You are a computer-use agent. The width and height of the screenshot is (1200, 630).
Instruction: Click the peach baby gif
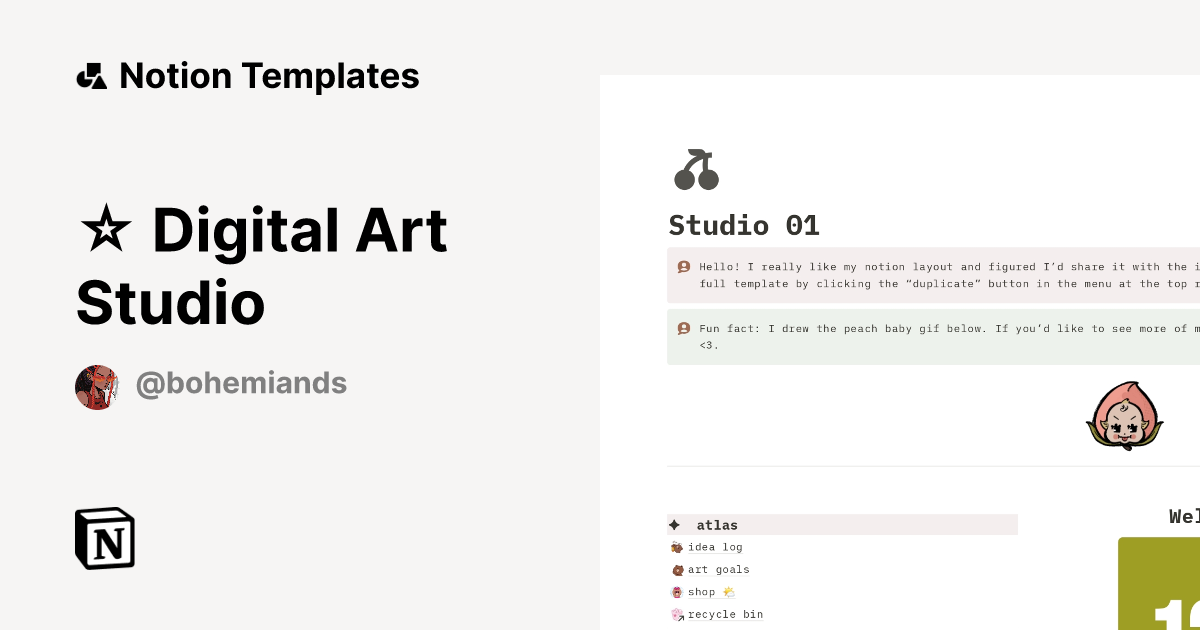(x=1126, y=415)
